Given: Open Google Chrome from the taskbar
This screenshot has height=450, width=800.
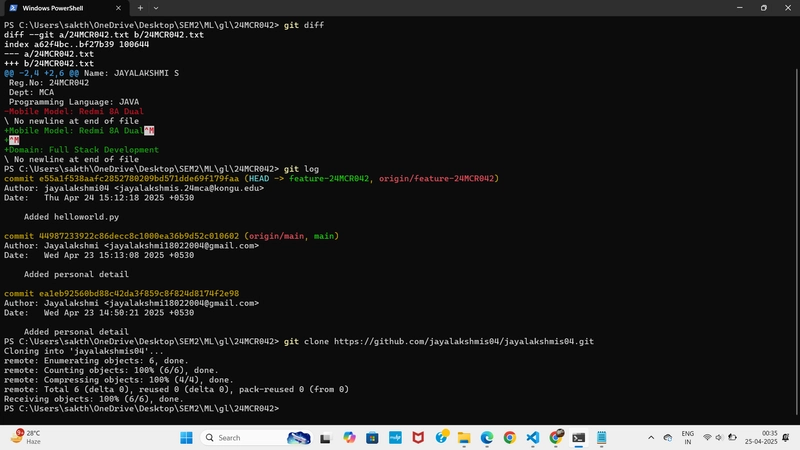Looking at the screenshot, I should (x=510, y=438).
